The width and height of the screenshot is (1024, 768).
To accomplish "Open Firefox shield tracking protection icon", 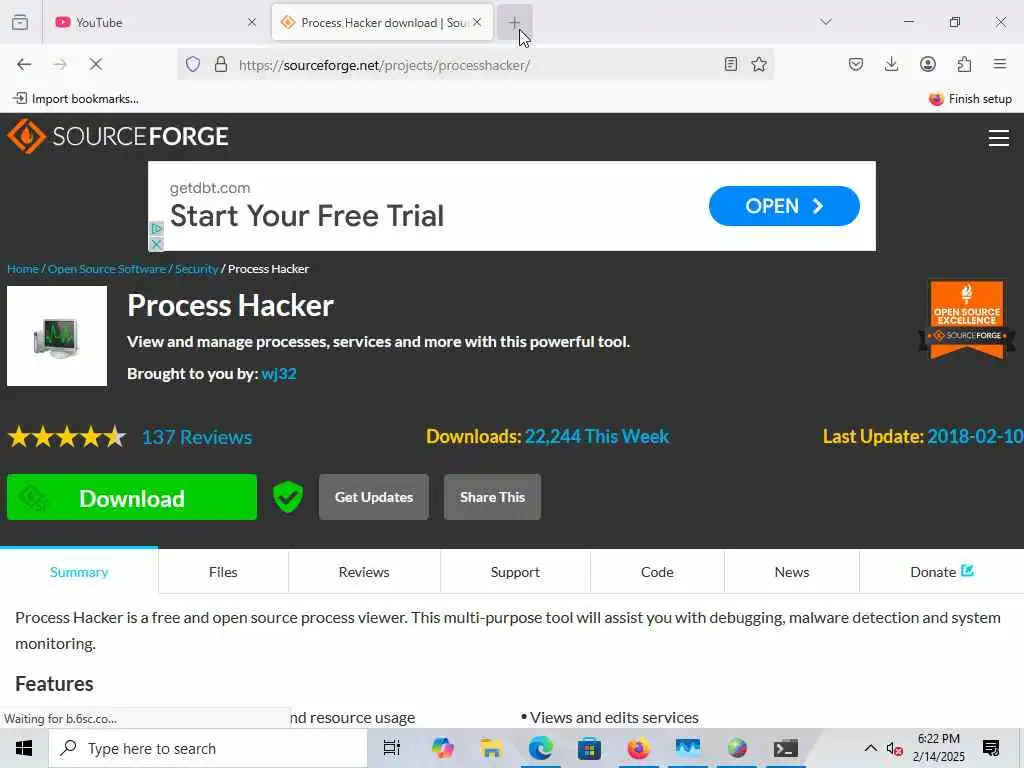I will click(193, 64).
